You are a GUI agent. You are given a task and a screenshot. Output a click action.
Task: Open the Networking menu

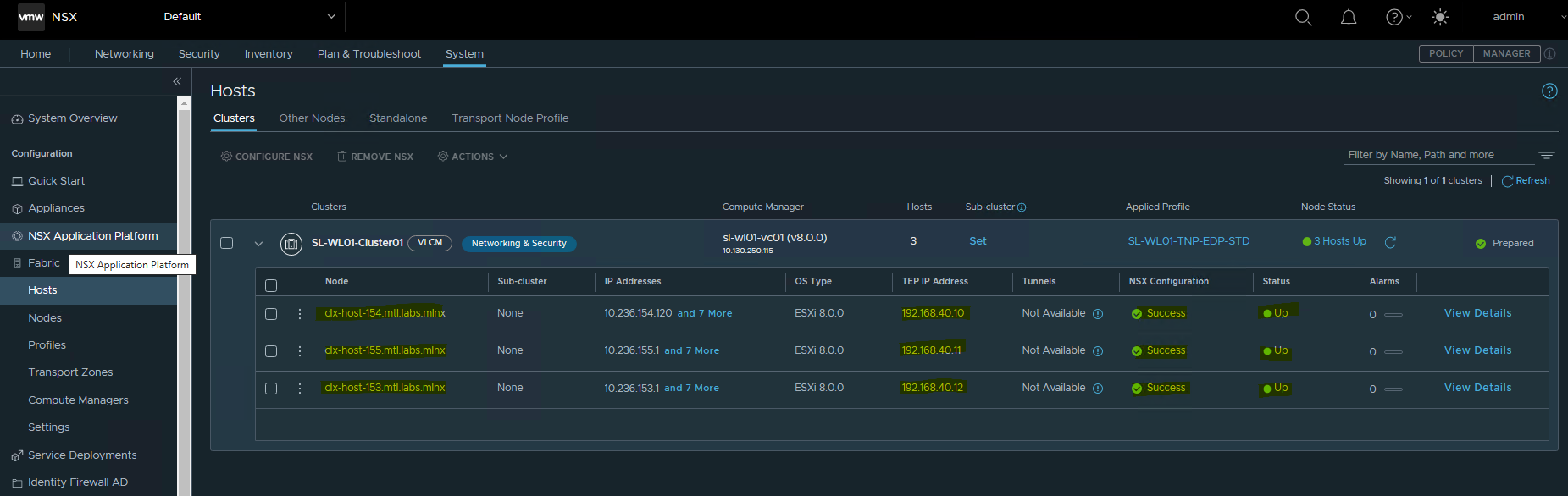(x=125, y=53)
